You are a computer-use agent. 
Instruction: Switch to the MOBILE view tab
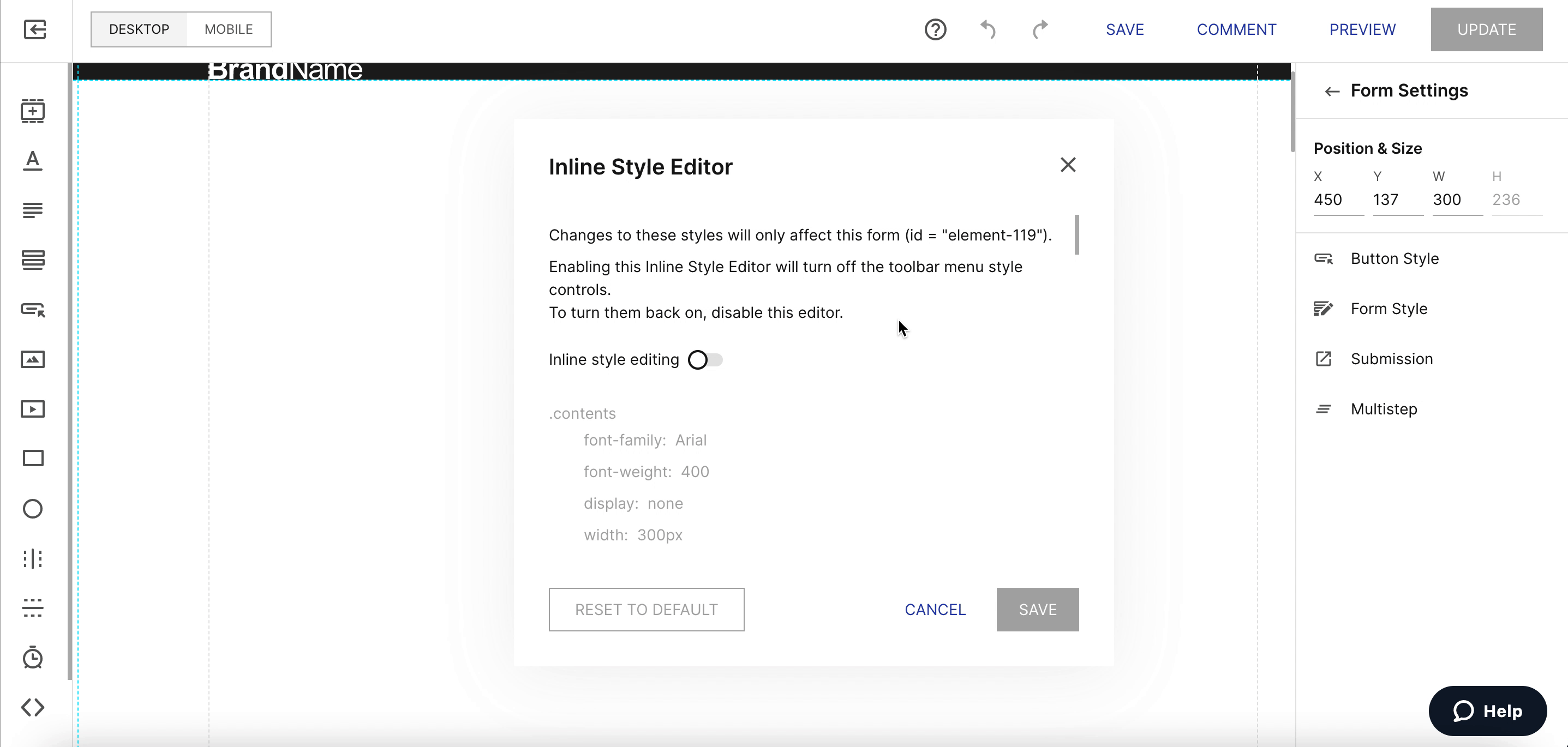[228, 29]
